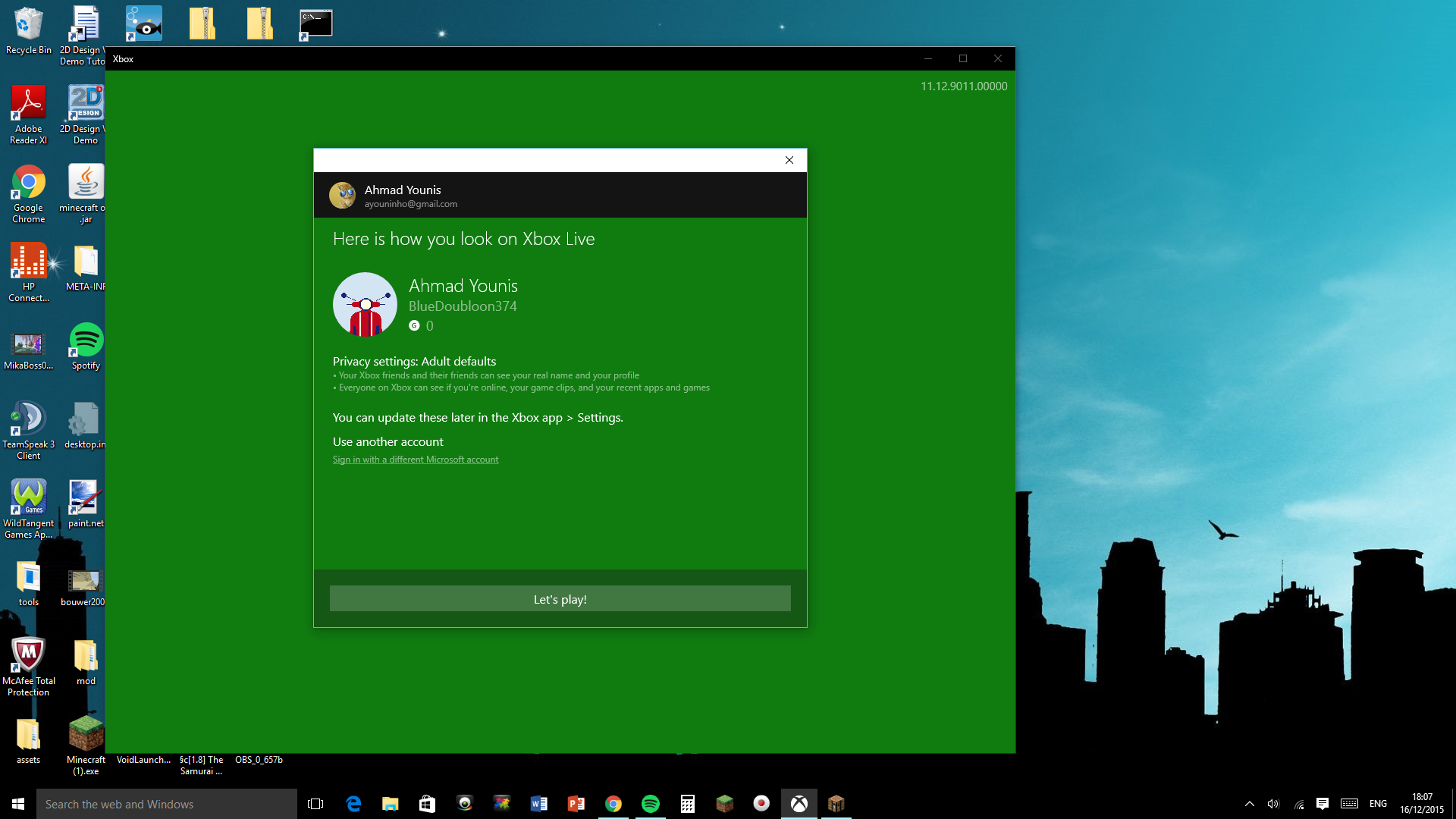The height and width of the screenshot is (819, 1456).
Task: Click the Let's play! button
Action: [x=560, y=598]
